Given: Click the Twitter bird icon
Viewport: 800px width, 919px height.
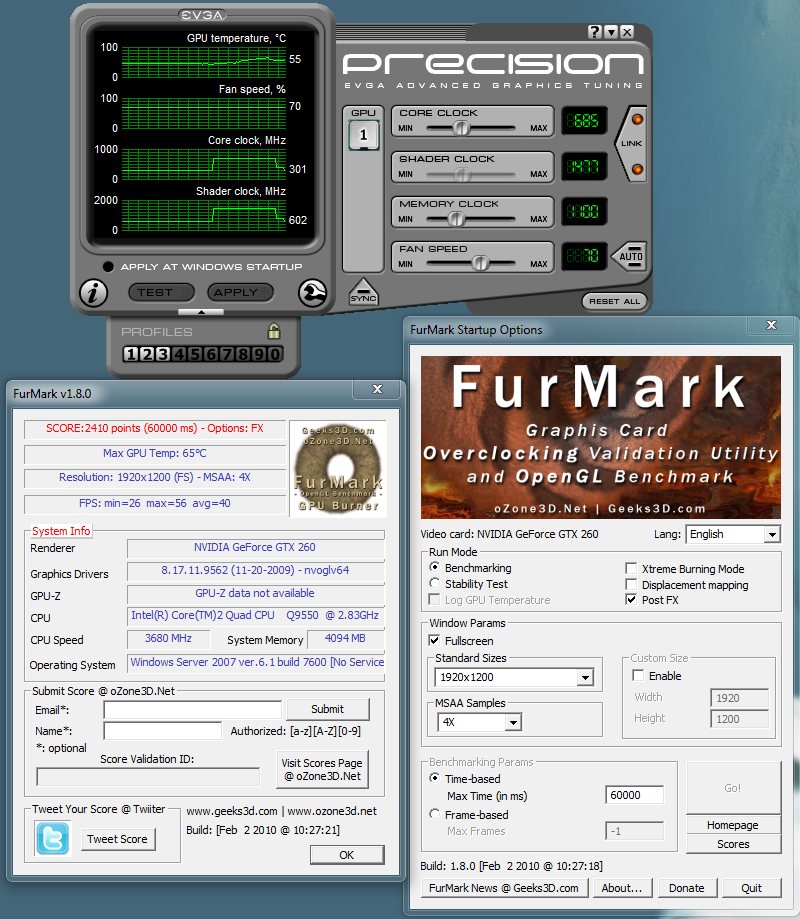Looking at the screenshot, I should click(x=52, y=838).
